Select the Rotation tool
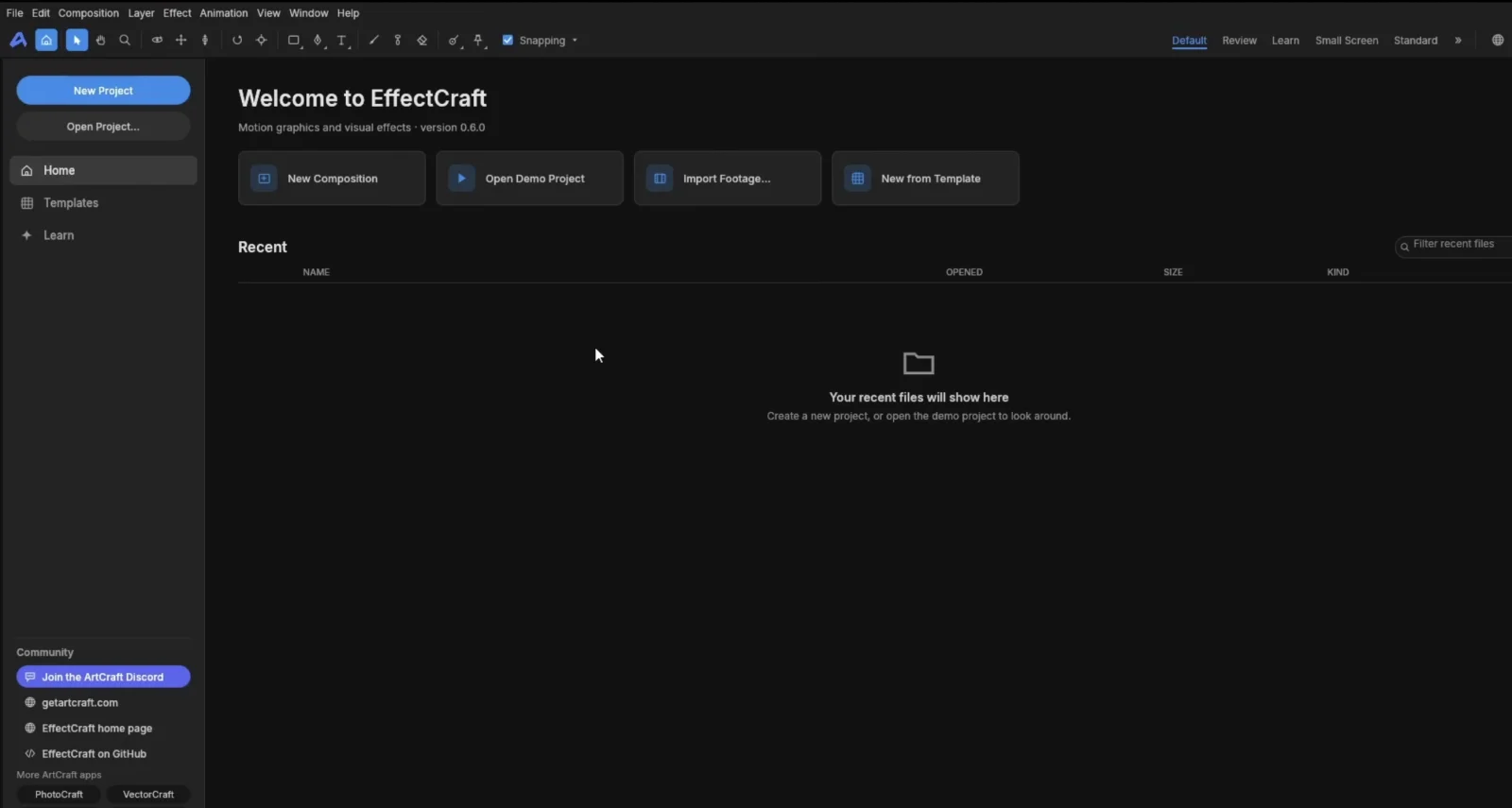The width and height of the screenshot is (1512, 808). pos(237,40)
